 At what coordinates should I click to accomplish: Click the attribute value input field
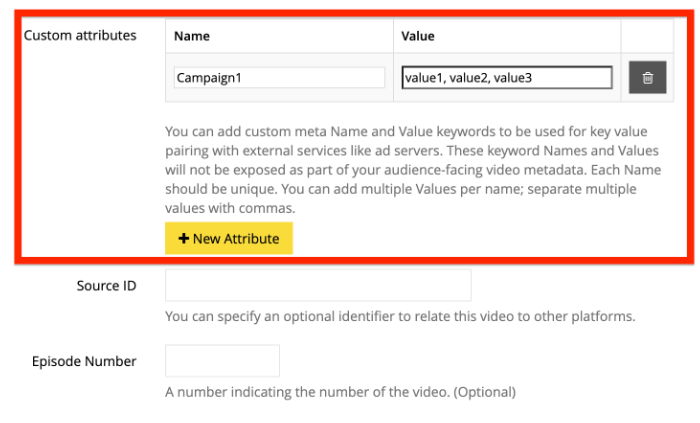[506, 78]
